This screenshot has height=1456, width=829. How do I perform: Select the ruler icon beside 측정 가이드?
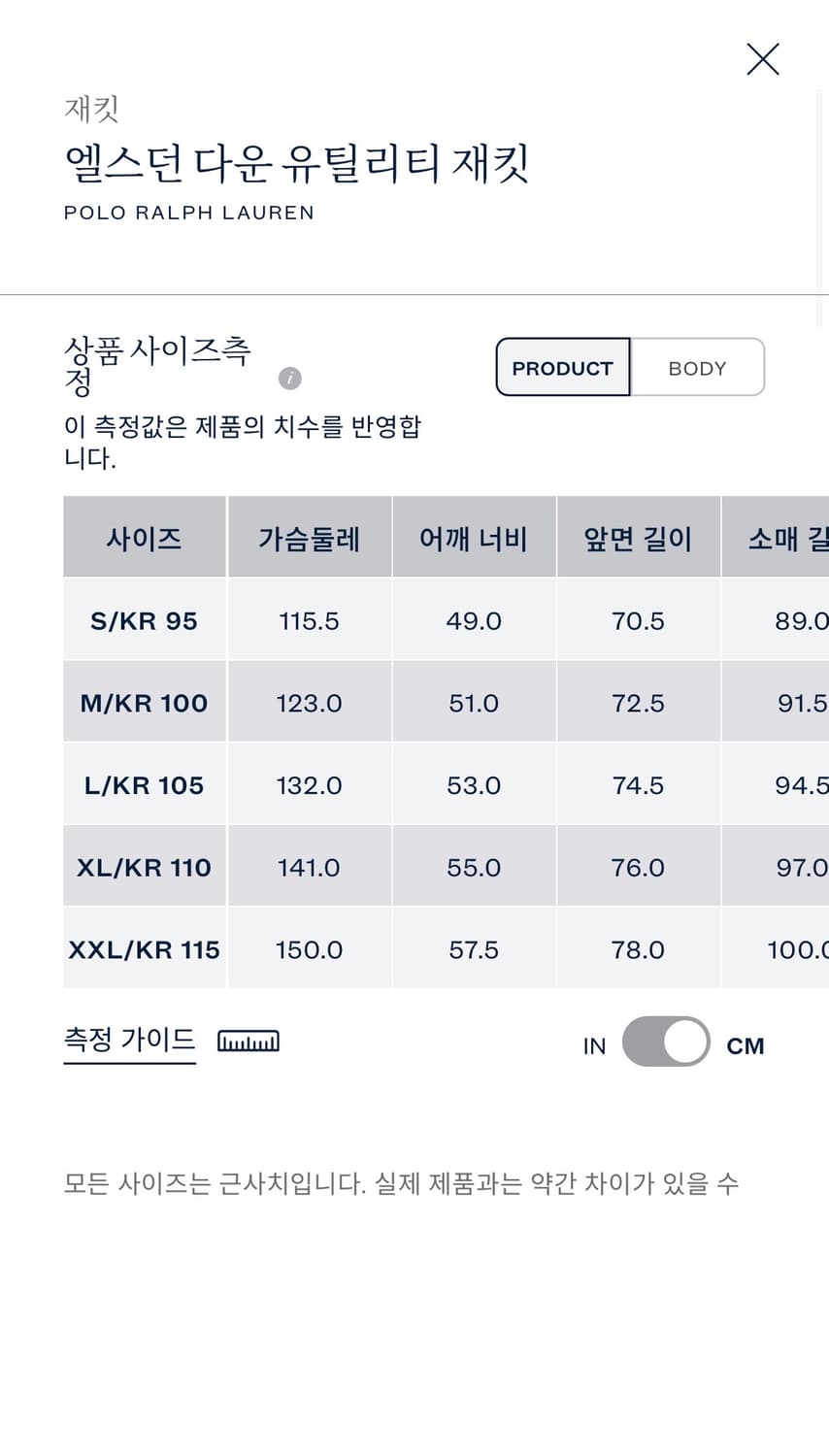pos(248,1040)
